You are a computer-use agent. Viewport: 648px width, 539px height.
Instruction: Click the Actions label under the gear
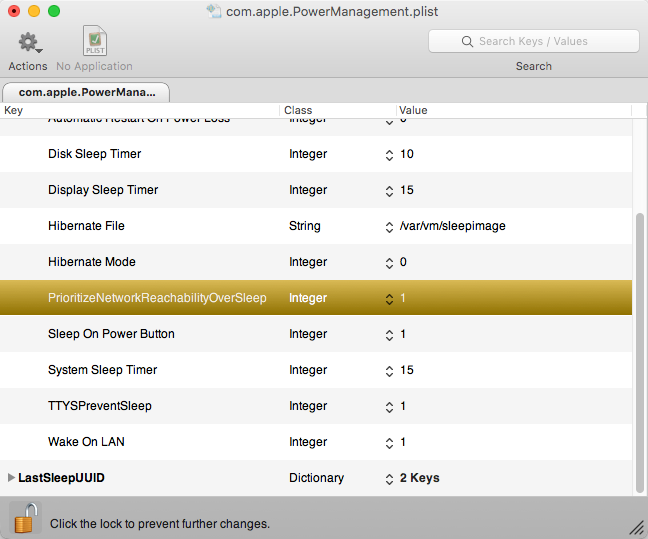[x=28, y=66]
